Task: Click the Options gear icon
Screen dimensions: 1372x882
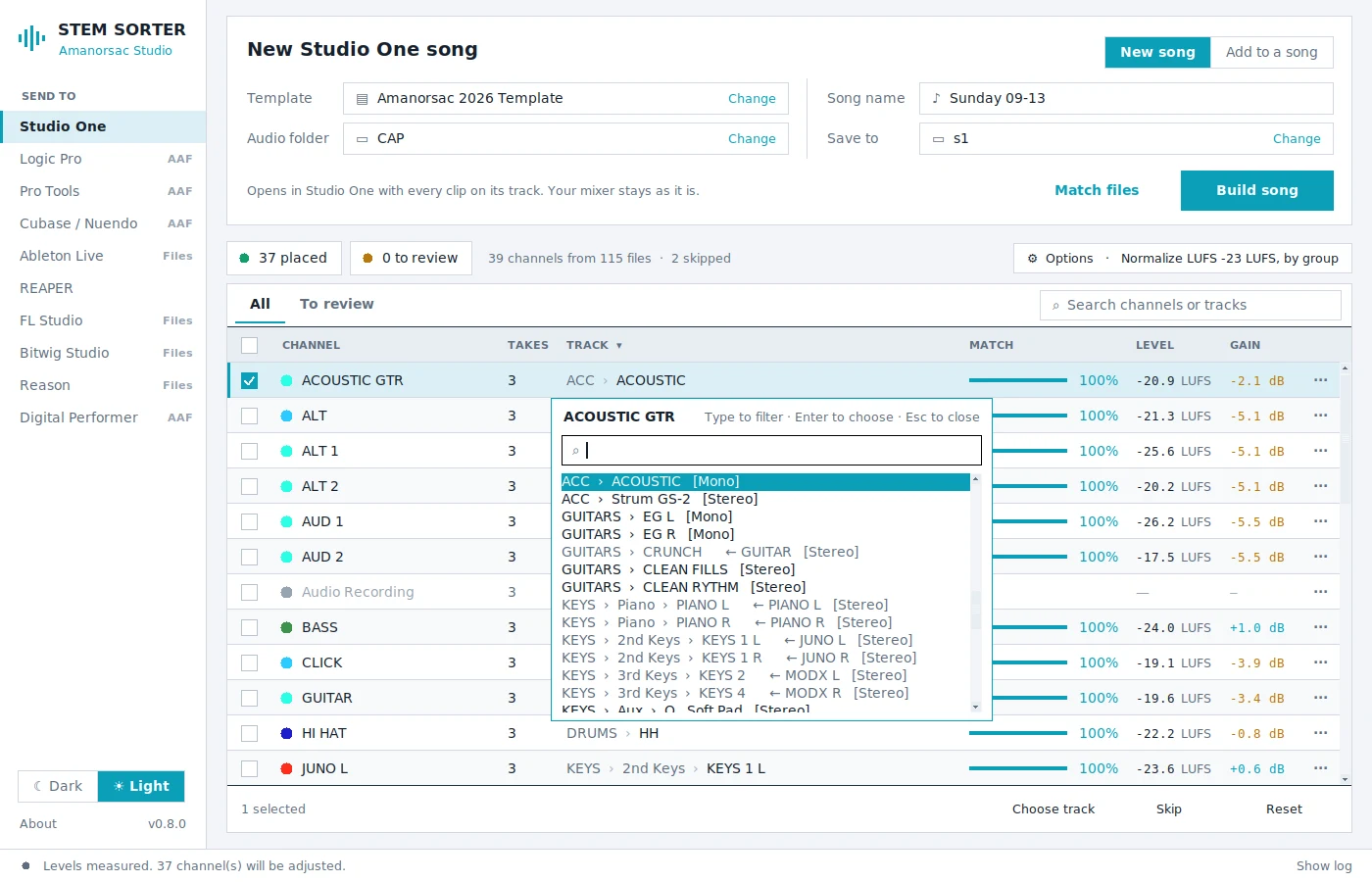Action: tap(1032, 259)
